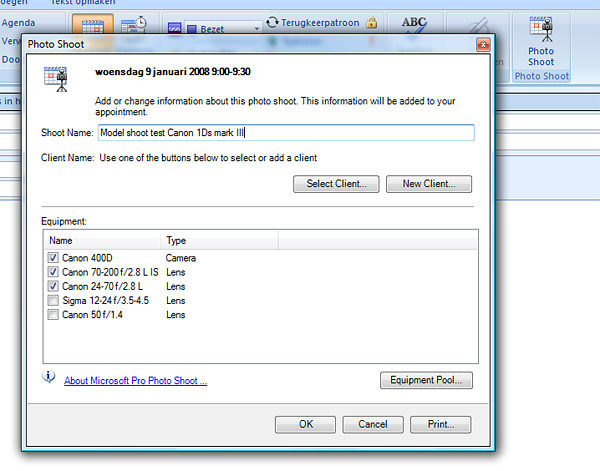Click the Print button
The width and height of the screenshot is (600, 471).
pyautogui.click(x=440, y=425)
